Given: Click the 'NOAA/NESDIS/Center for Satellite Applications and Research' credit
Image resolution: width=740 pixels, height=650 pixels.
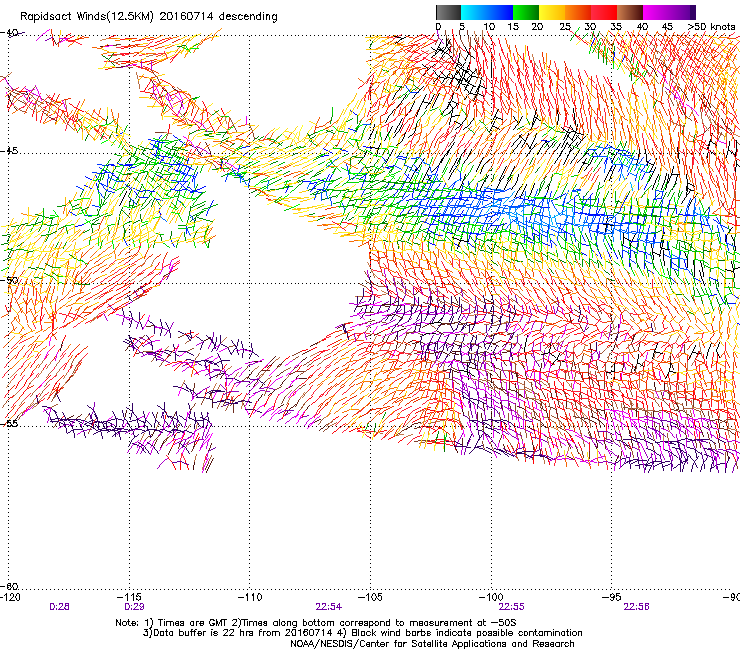Looking at the screenshot, I should 432,644.
